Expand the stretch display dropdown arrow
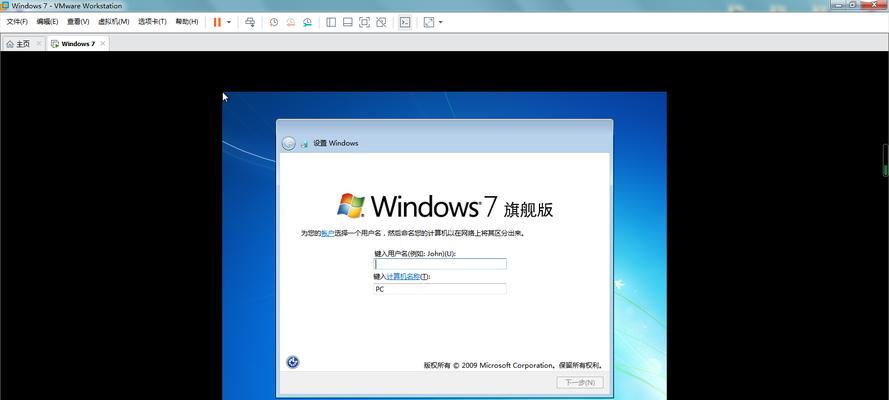The image size is (889, 400). (441, 22)
